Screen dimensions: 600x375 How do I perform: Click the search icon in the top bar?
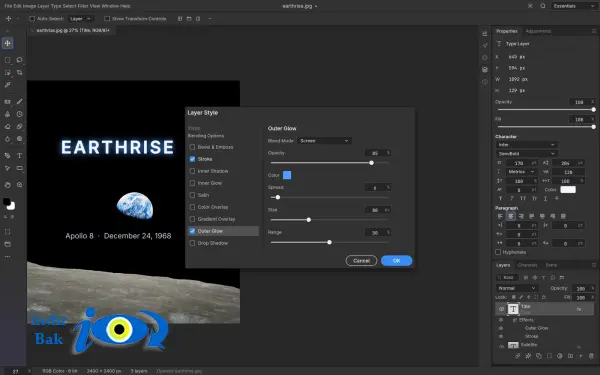543,6
